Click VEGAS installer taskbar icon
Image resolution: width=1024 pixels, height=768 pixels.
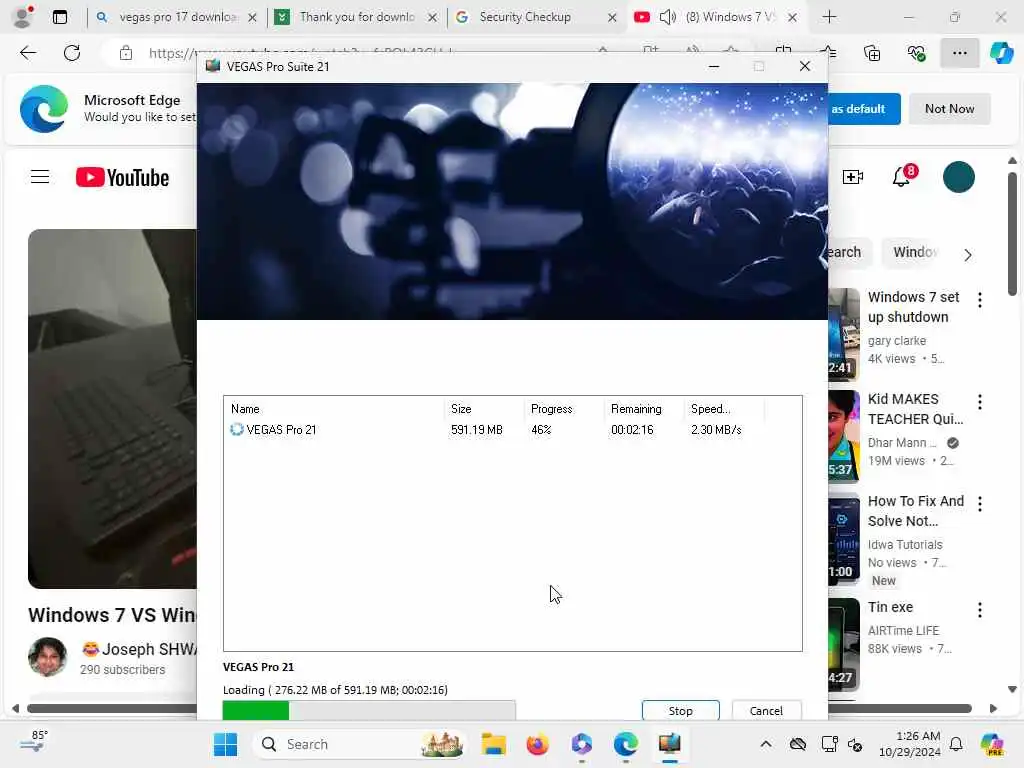click(669, 744)
